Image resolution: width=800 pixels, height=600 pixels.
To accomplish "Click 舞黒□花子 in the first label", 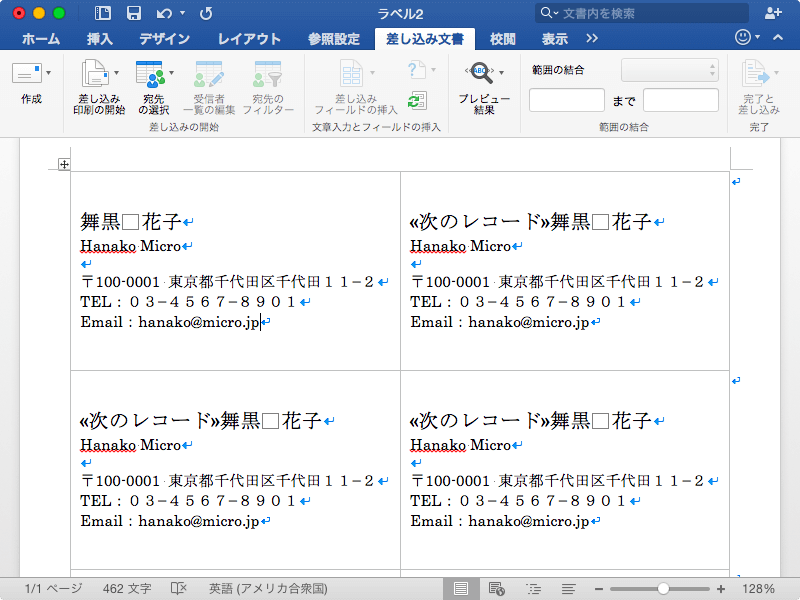I will (x=131, y=221).
